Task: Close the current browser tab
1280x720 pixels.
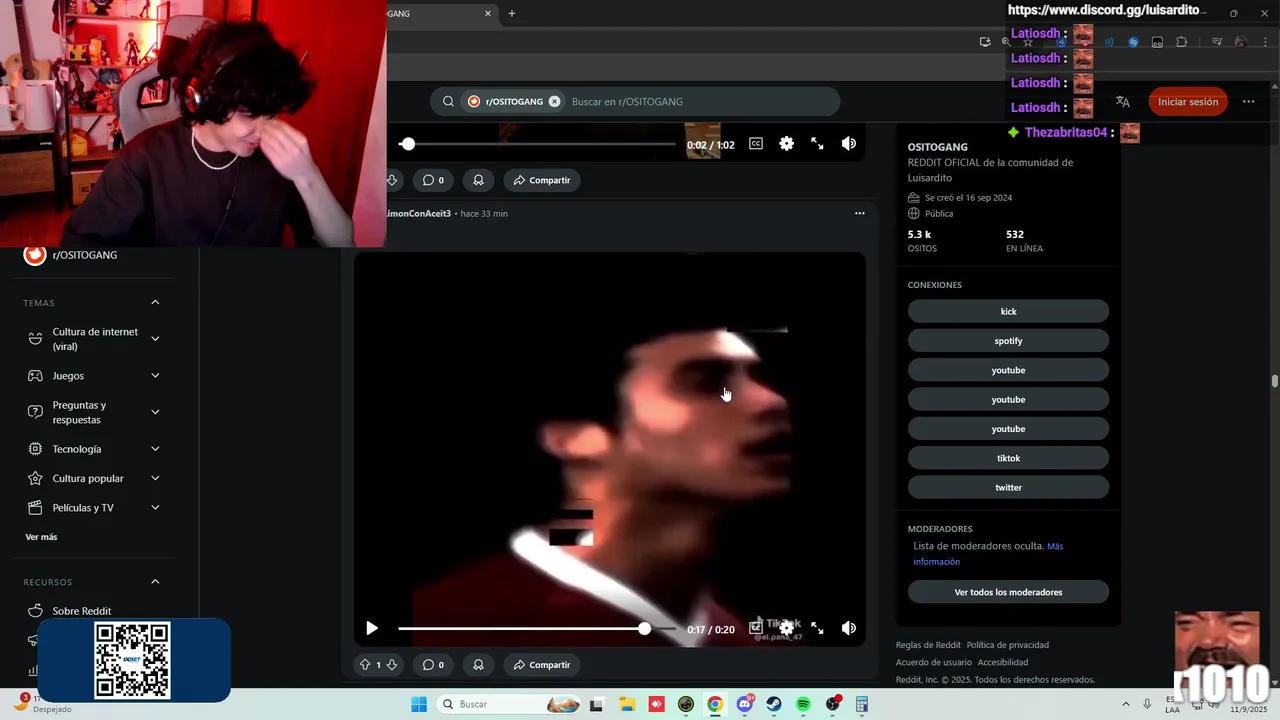Action: tap(488, 13)
